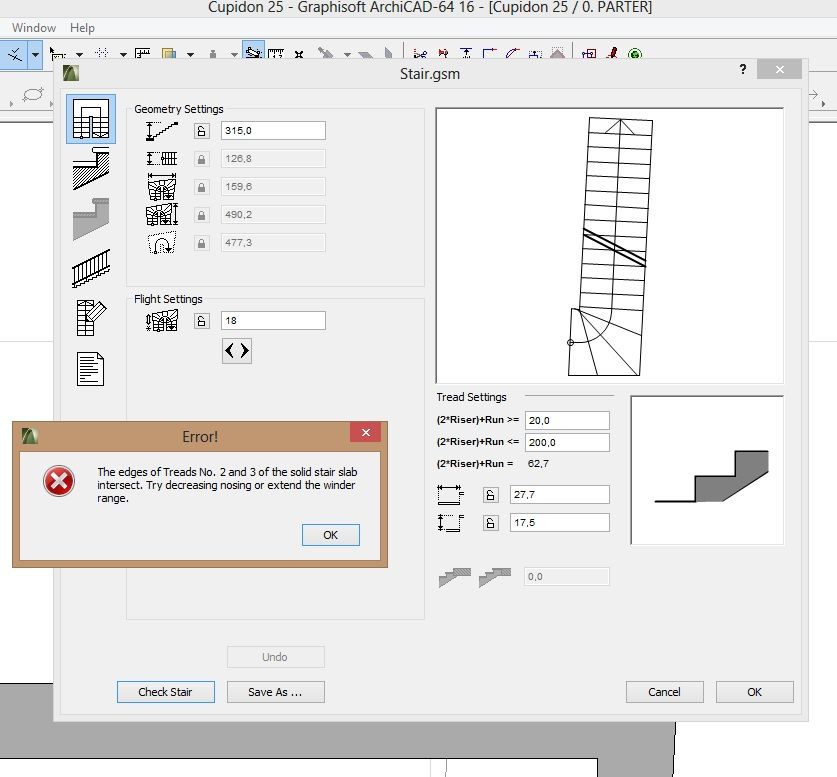This screenshot has width=837, height=777.
Task: Toggle the lock beside value 477,3
Action: click(201, 243)
